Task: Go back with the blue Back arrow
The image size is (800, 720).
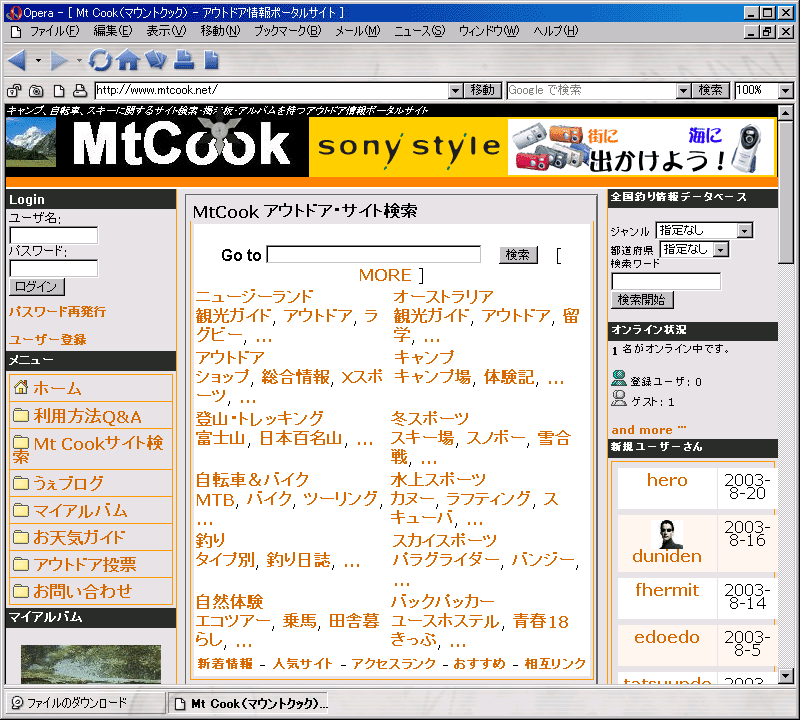Action: pyautogui.click(x=17, y=60)
